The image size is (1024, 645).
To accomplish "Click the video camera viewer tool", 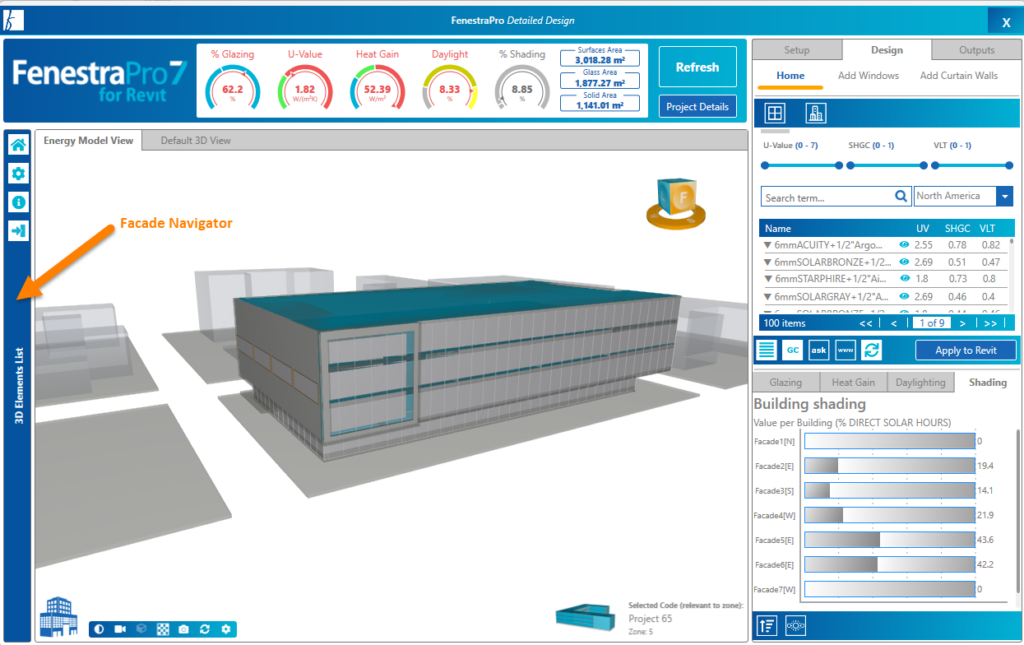I will click(x=120, y=629).
